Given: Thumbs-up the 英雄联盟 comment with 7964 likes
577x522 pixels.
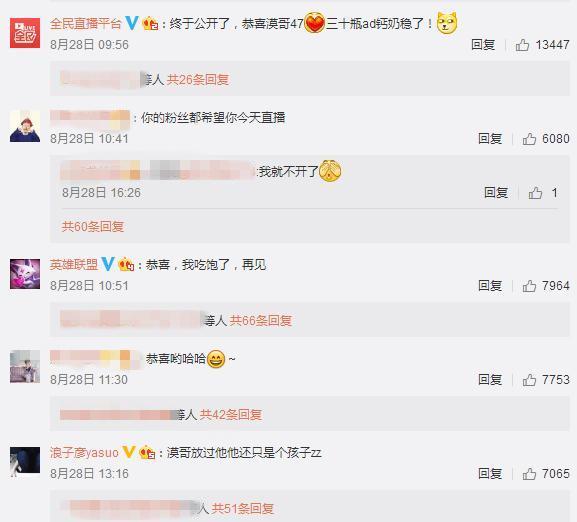Looking at the screenshot, I should tap(529, 286).
